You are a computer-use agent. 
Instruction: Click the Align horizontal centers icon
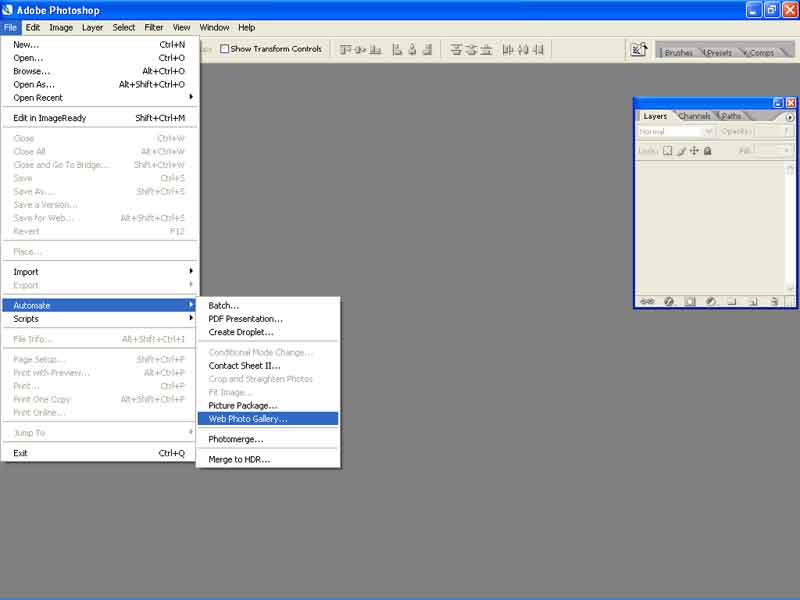(x=412, y=49)
